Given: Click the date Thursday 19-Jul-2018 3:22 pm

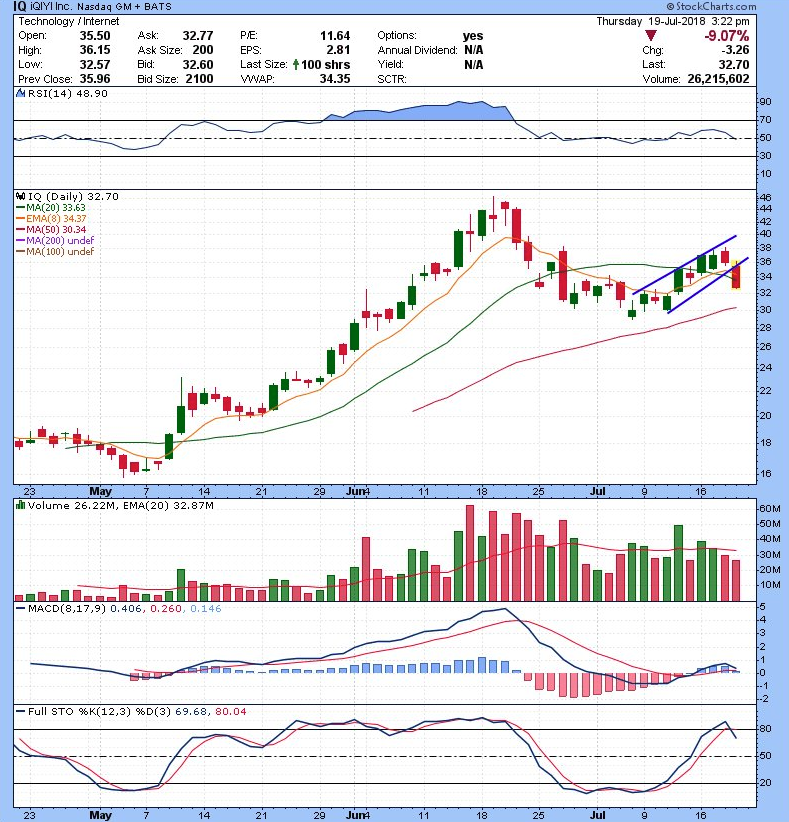Looking at the screenshot, I should (673, 21).
